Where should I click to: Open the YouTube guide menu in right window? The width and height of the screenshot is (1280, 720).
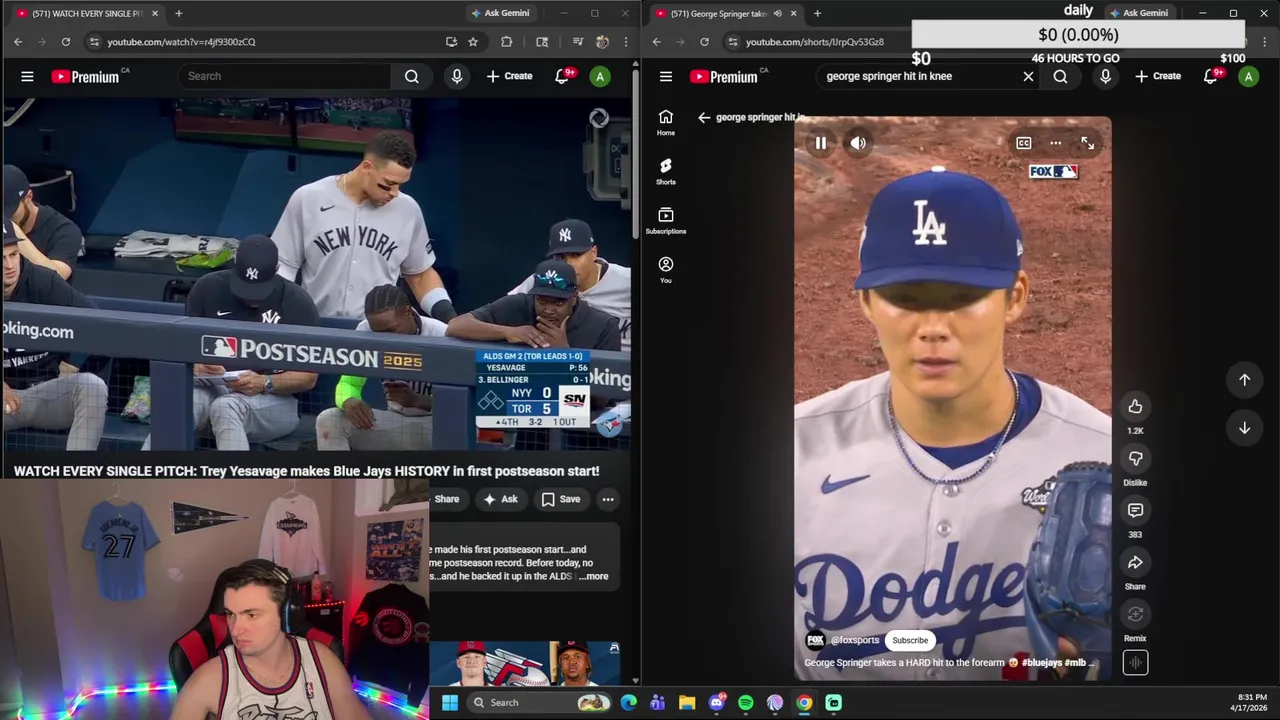(x=666, y=76)
